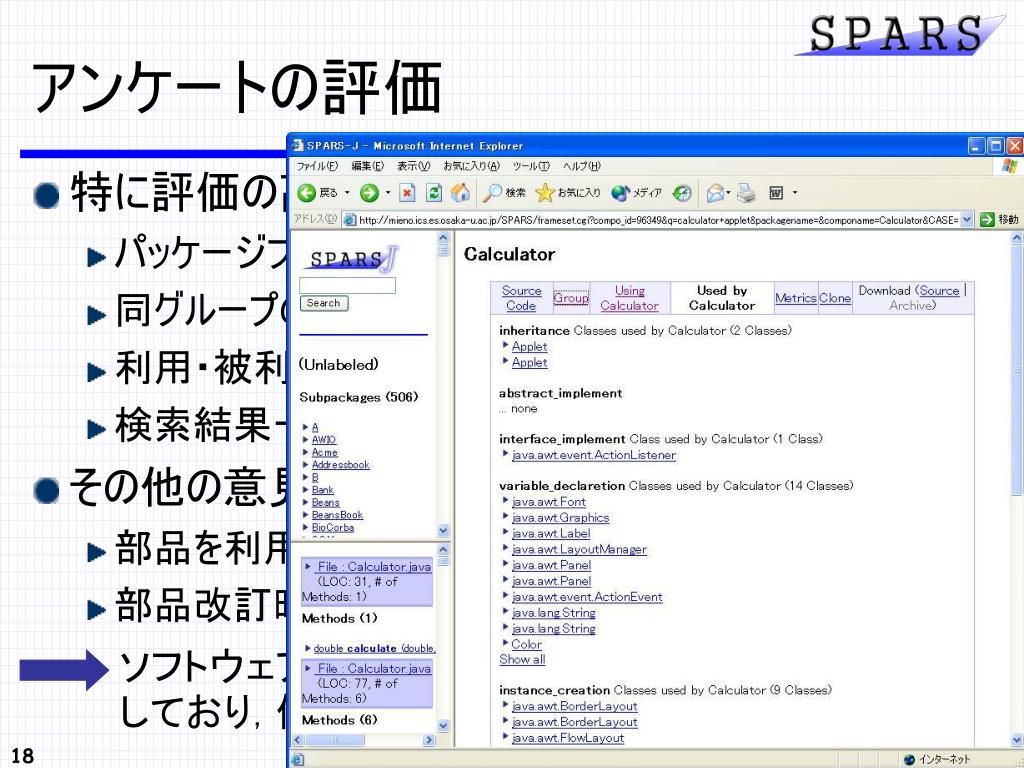
Task: Open the Back button history dropdown arrow
Action: [347, 193]
